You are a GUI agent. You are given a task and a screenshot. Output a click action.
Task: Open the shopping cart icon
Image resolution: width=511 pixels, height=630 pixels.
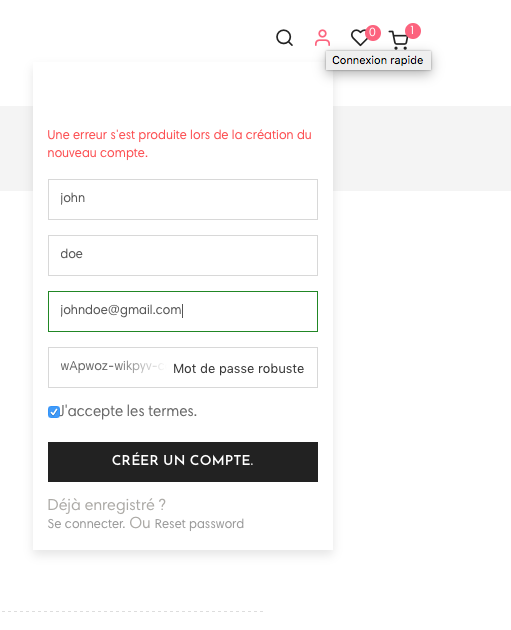click(399, 40)
